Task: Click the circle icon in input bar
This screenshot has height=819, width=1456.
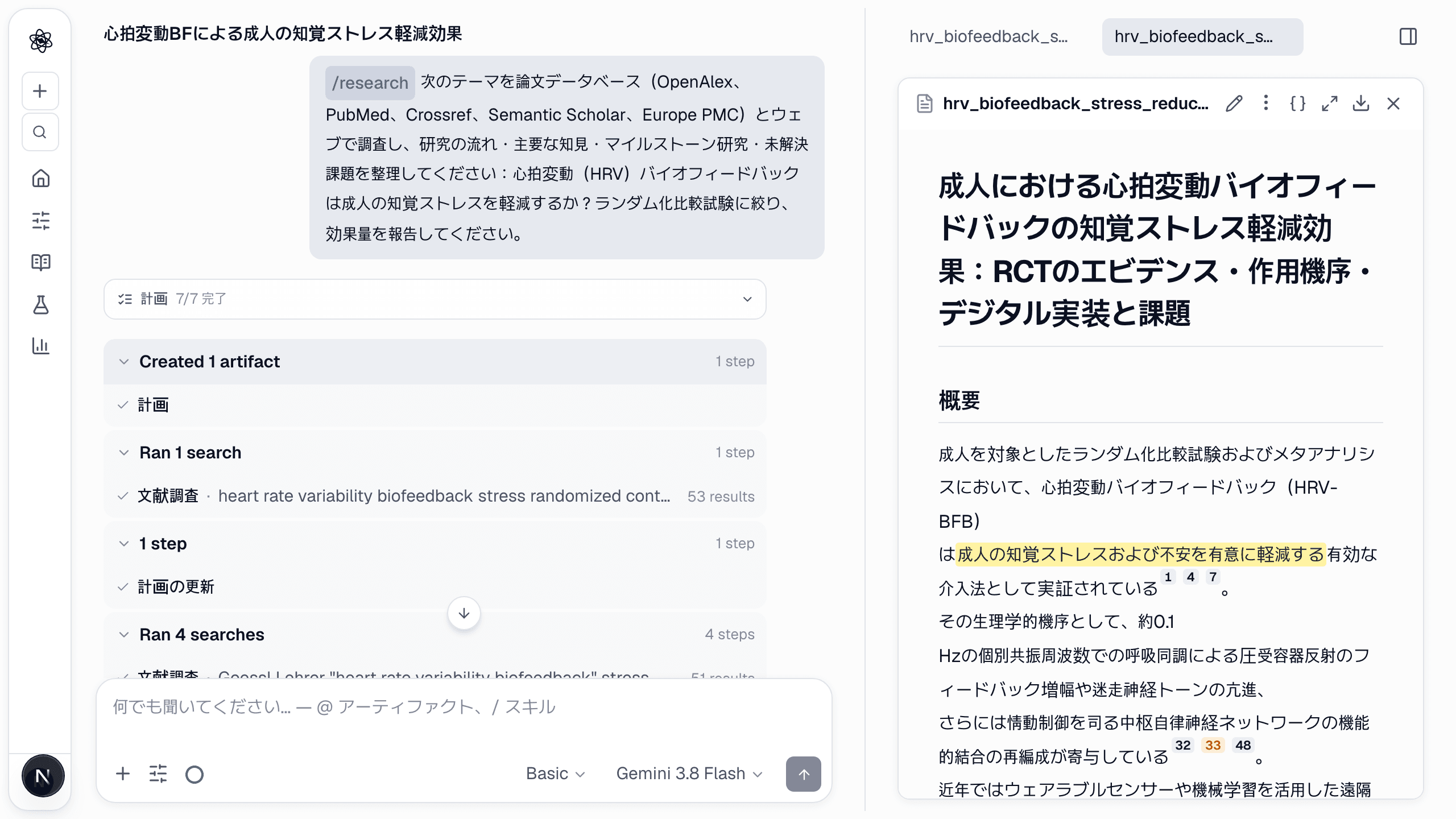Action: [x=195, y=774]
